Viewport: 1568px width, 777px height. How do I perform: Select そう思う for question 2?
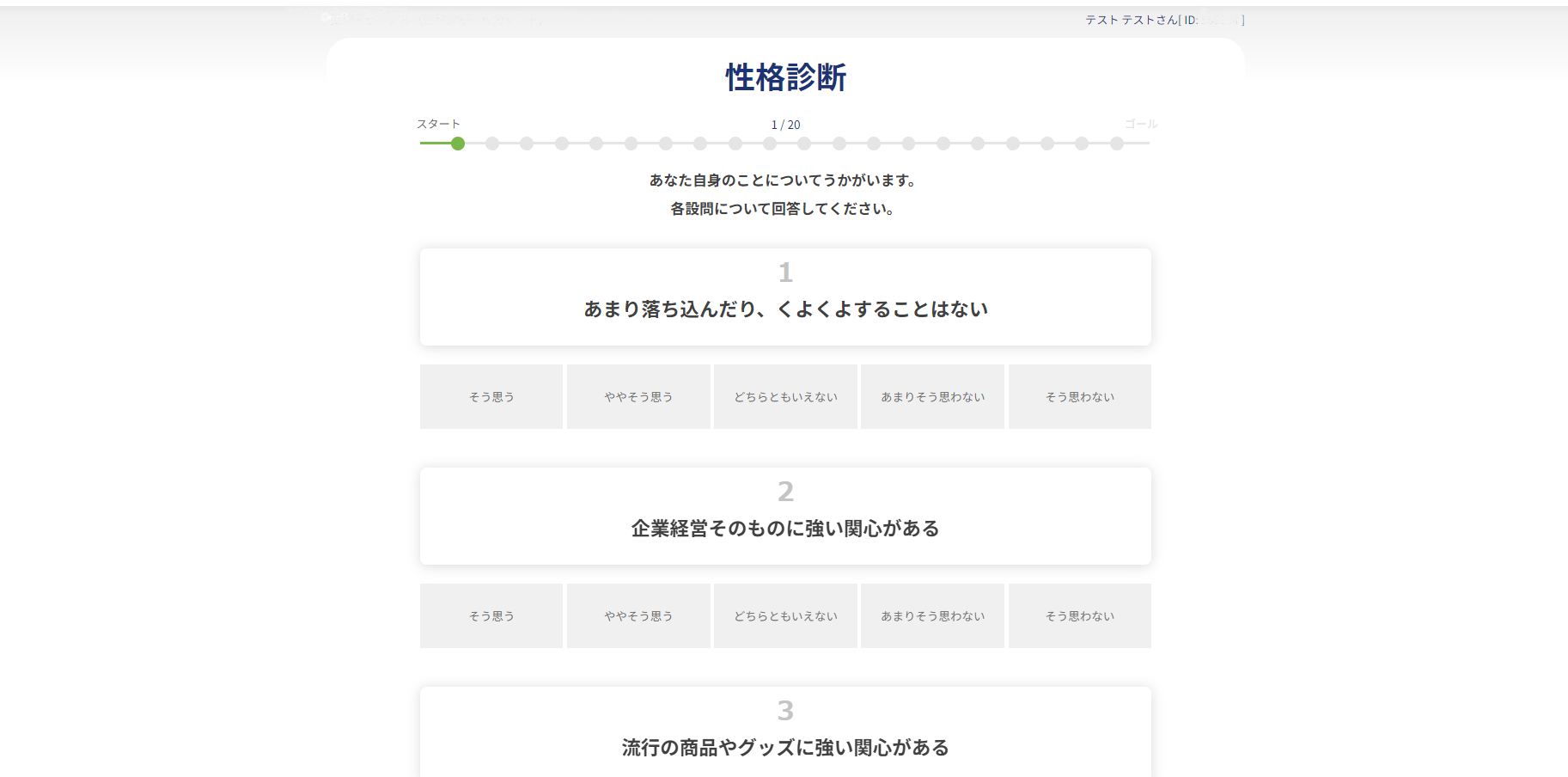pos(491,615)
